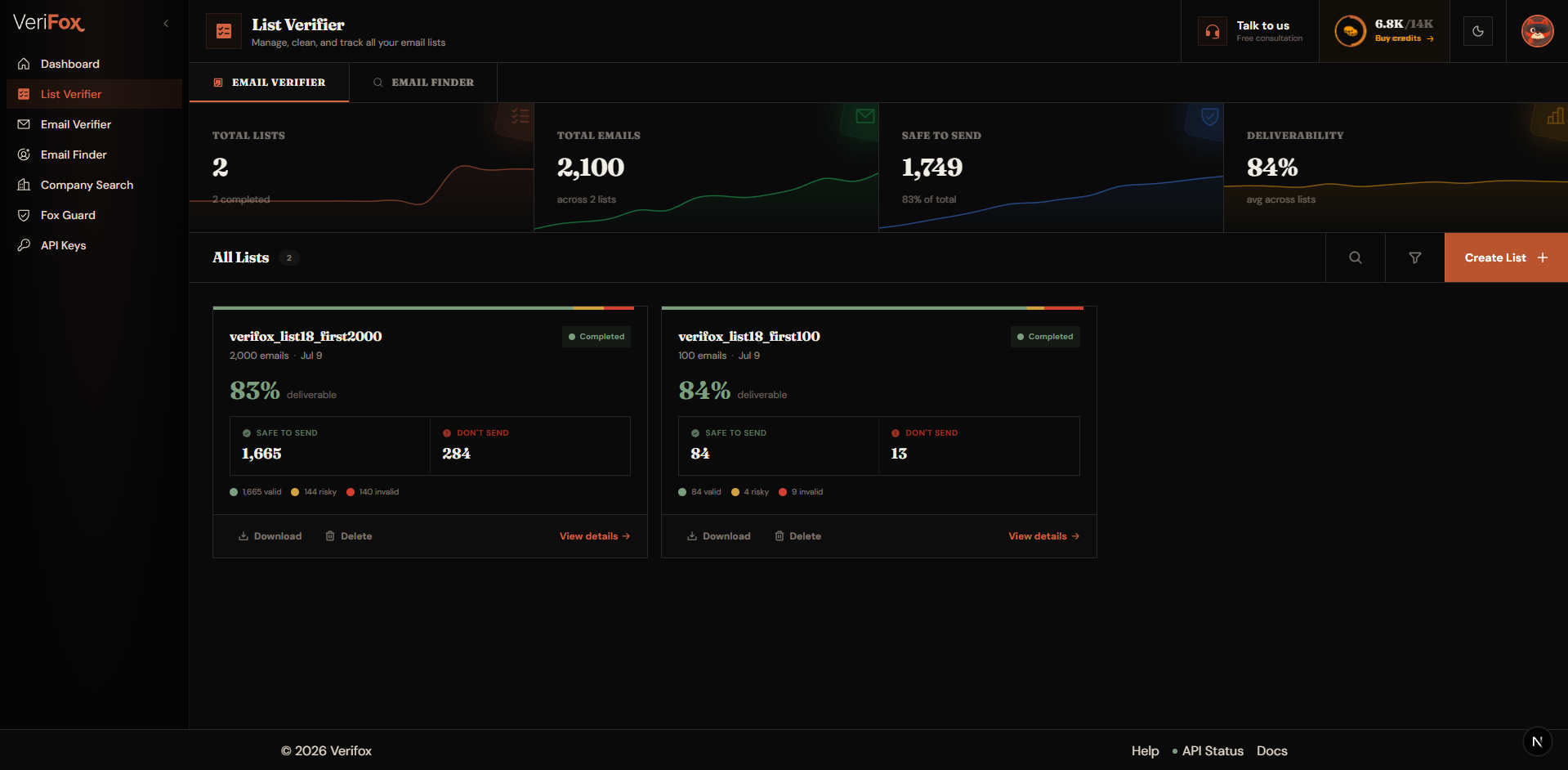Follow the Buy credits link
1568x770 pixels.
1404,38
